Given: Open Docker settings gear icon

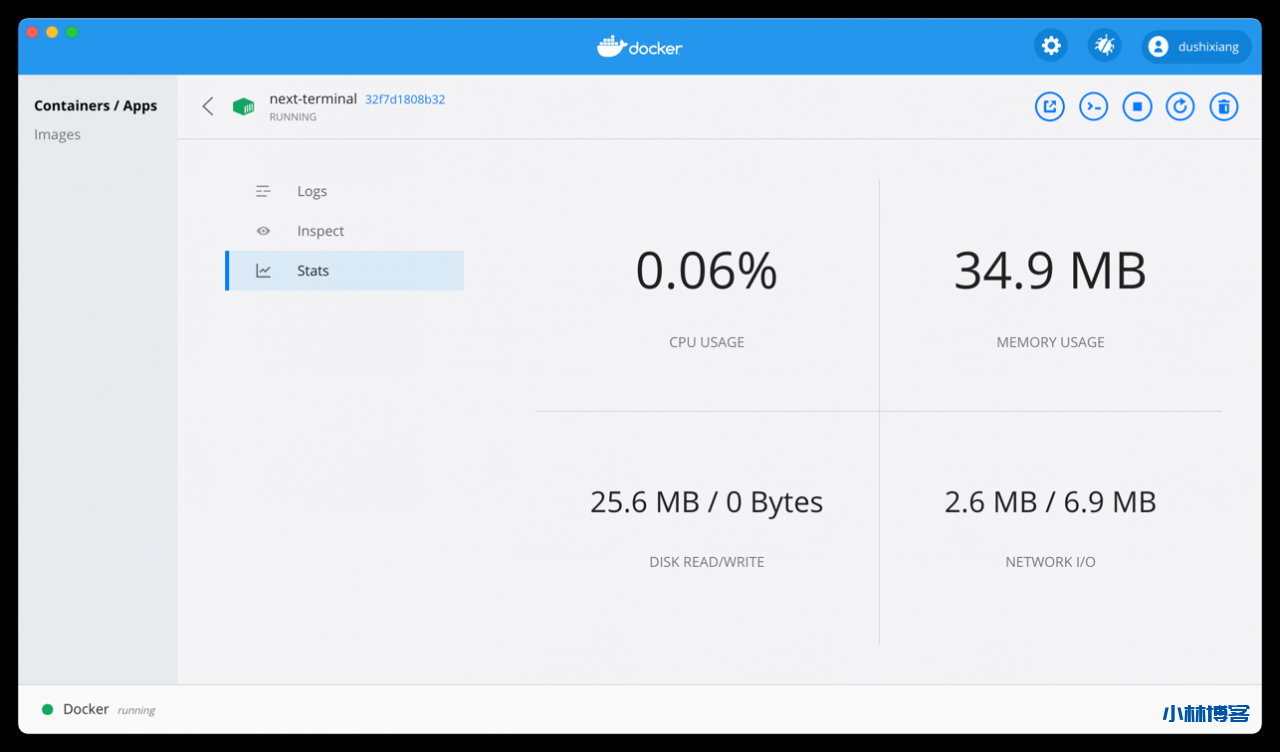Looking at the screenshot, I should [1050, 46].
